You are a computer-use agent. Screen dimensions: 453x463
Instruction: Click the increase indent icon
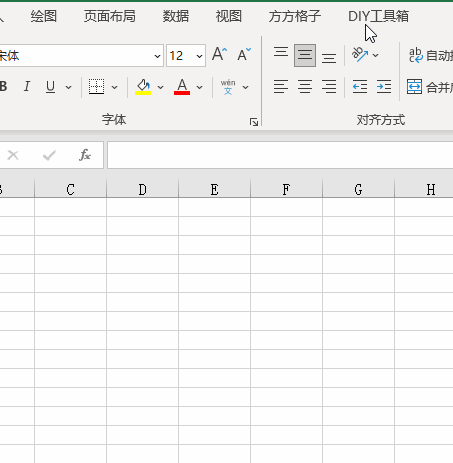click(x=384, y=87)
